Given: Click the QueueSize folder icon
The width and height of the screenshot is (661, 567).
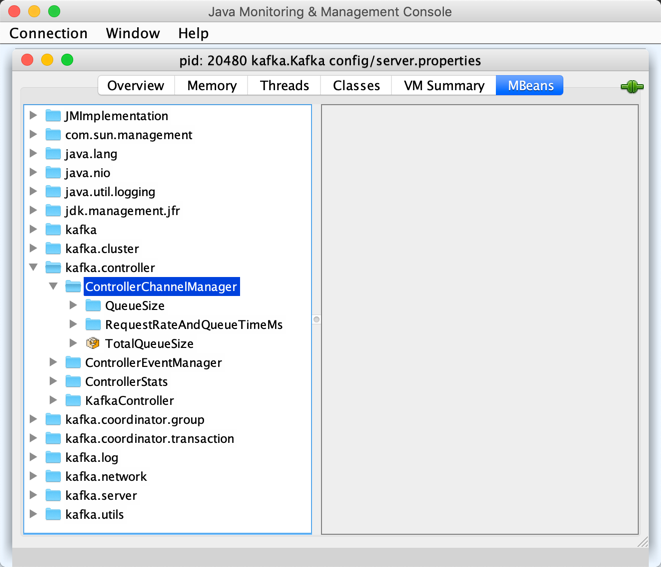Looking at the screenshot, I should point(93,306).
